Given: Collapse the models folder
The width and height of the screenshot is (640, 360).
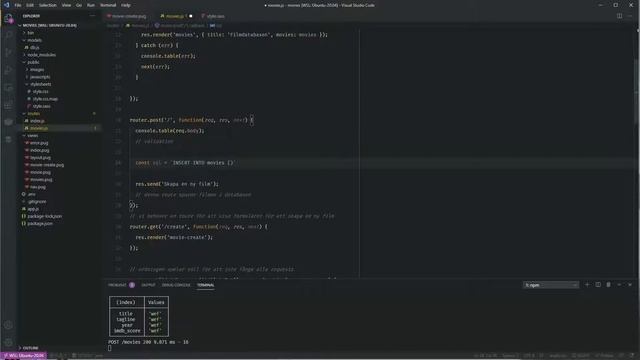Looking at the screenshot, I should point(34,40).
